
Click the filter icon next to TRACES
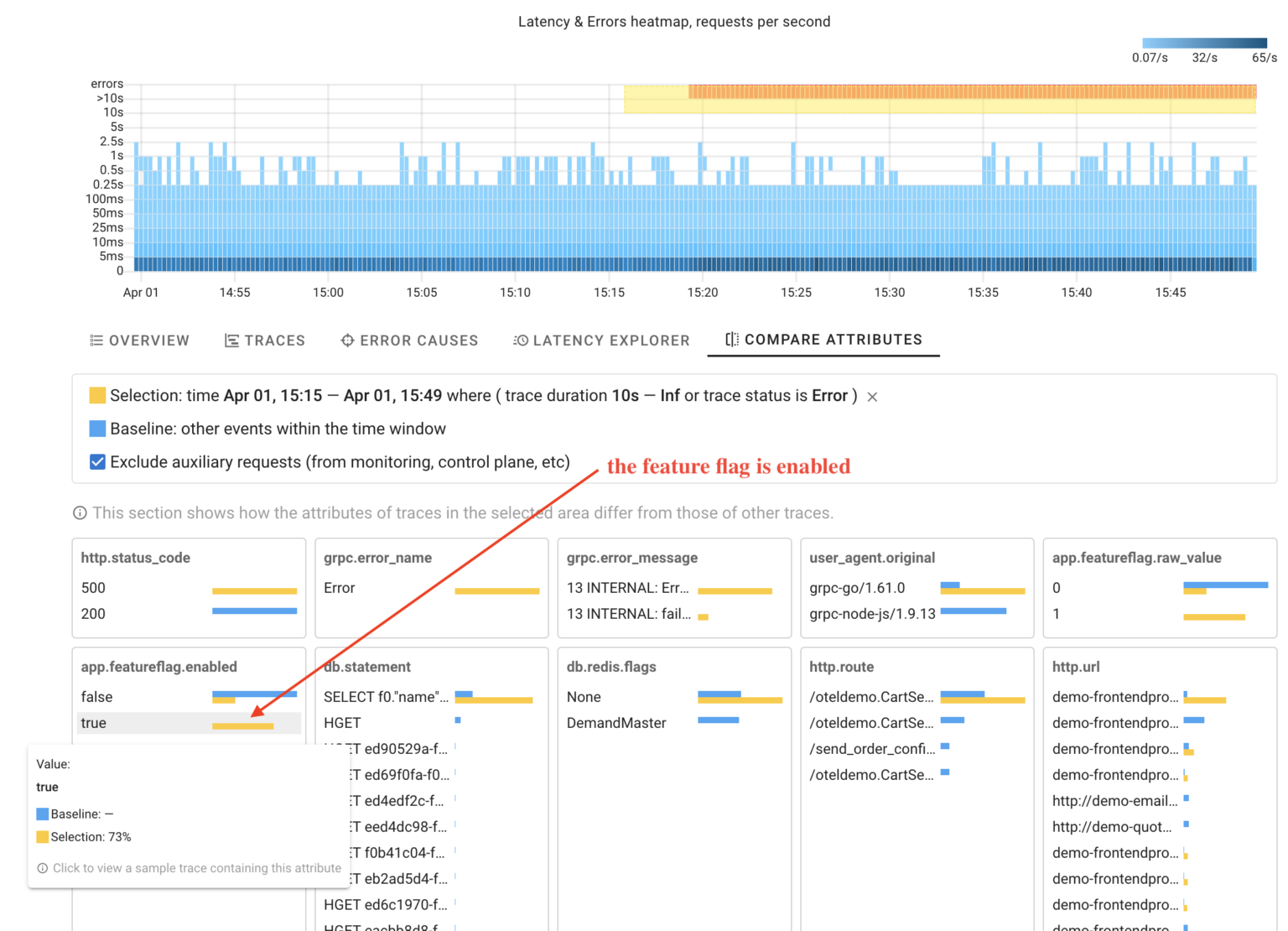click(x=232, y=341)
